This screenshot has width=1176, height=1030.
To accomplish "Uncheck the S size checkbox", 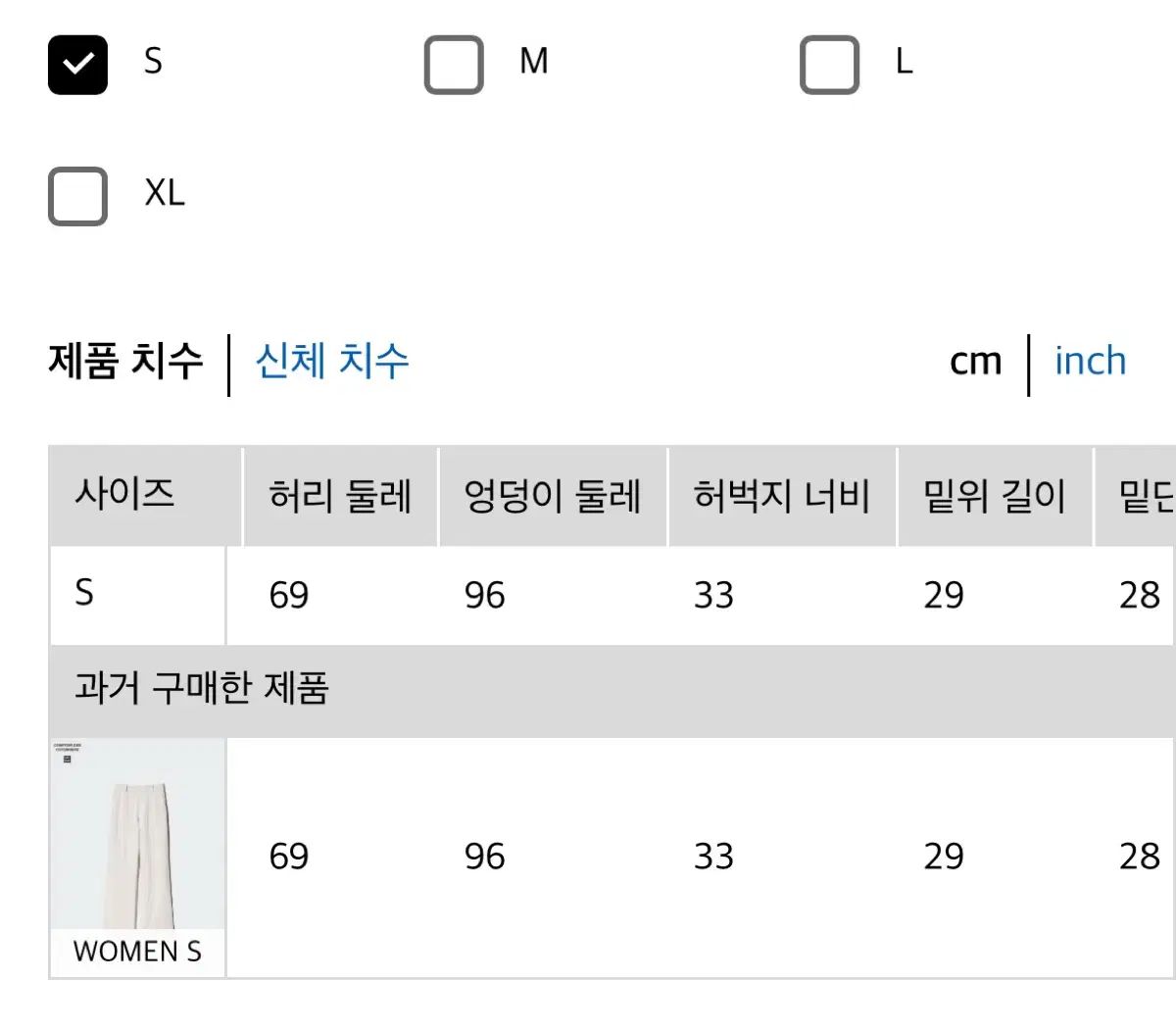I will click(x=77, y=65).
